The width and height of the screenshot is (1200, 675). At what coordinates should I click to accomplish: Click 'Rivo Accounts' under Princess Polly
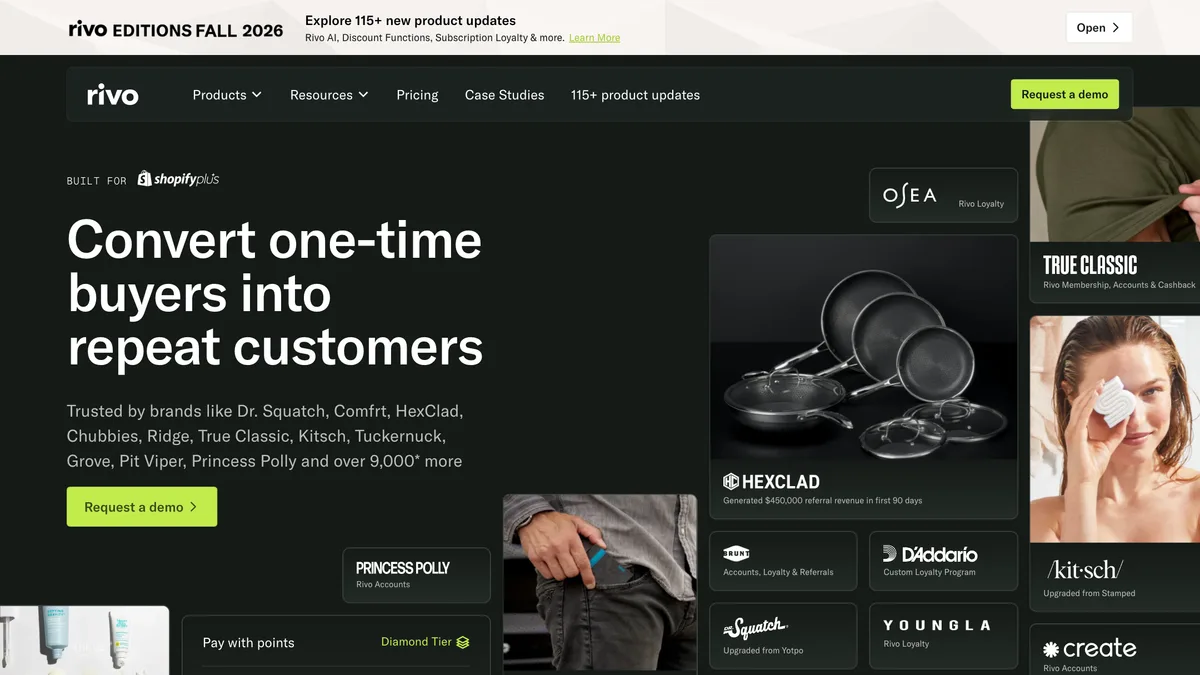[x=383, y=584]
